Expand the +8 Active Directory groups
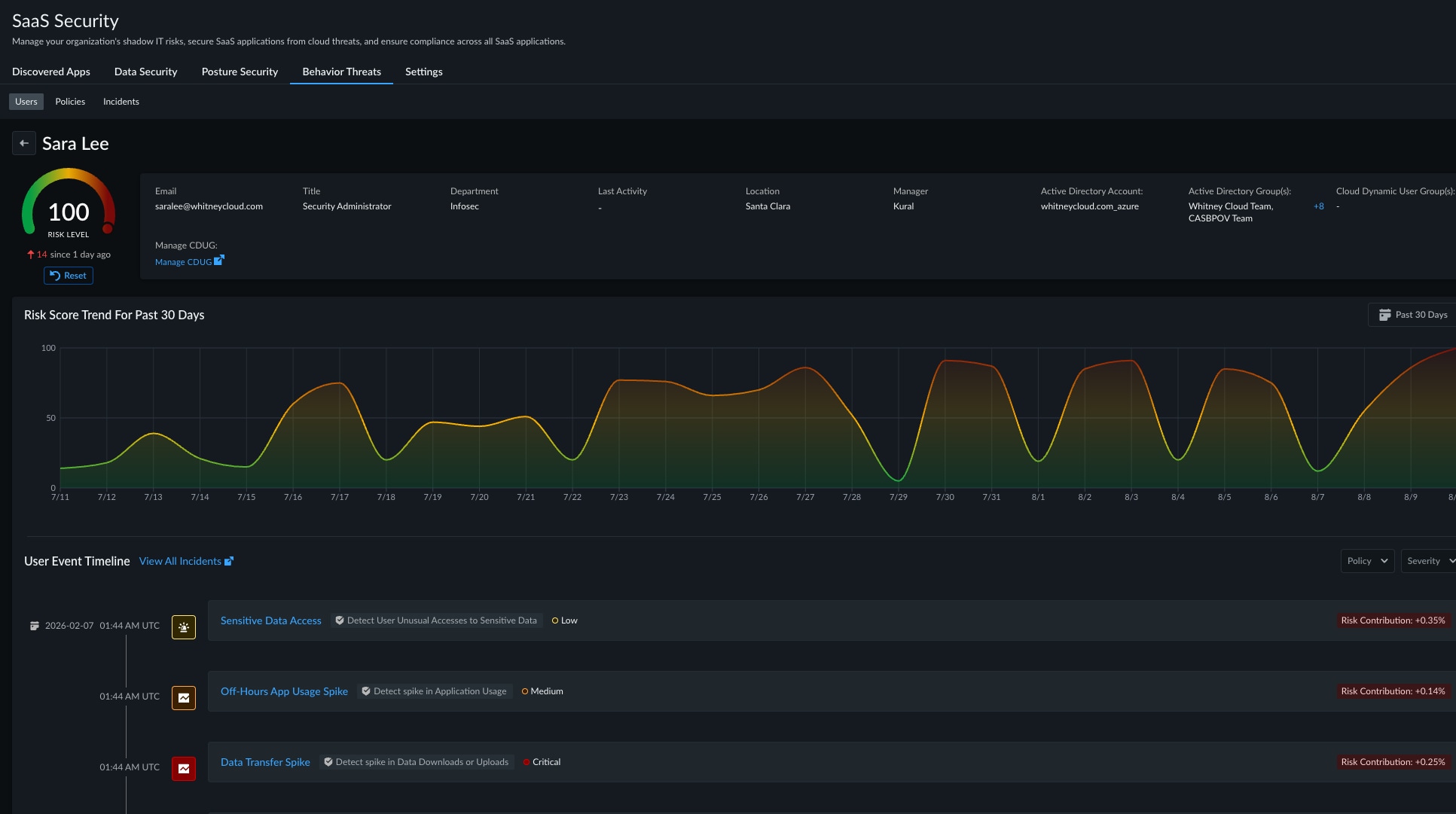This screenshot has height=814, width=1456. click(1319, 206)
